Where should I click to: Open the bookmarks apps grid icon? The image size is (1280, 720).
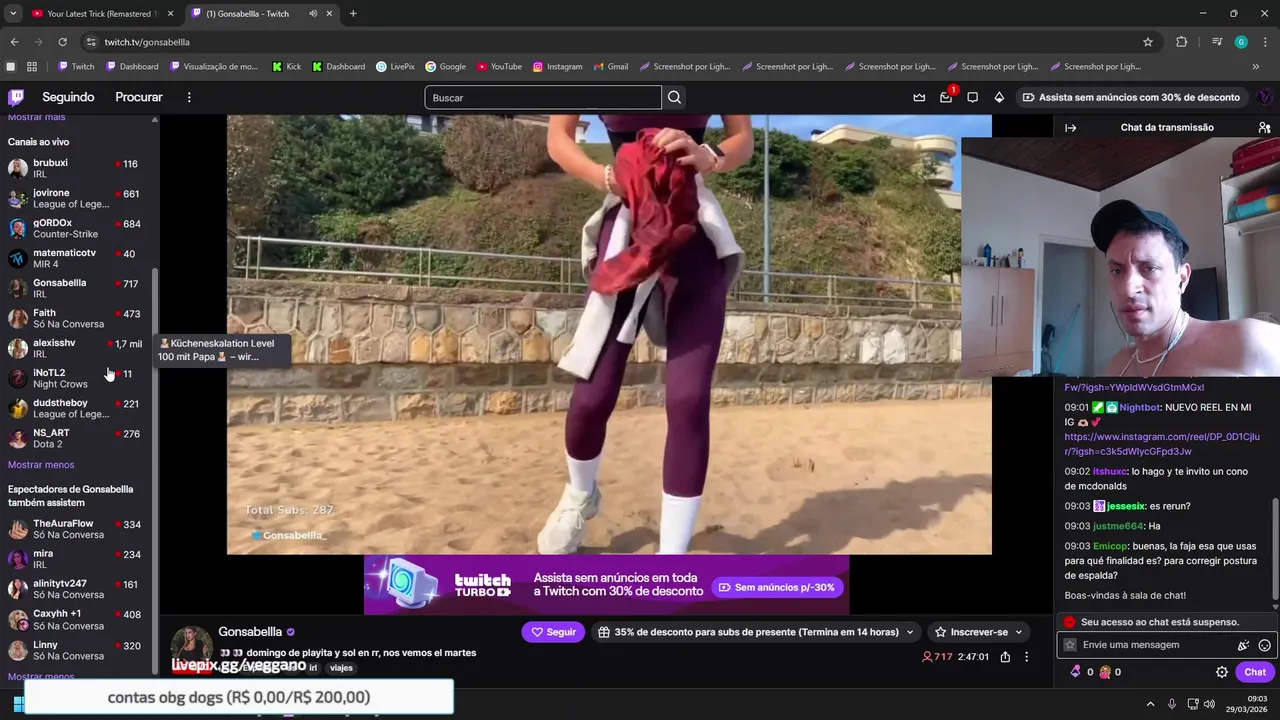(32, 66)
